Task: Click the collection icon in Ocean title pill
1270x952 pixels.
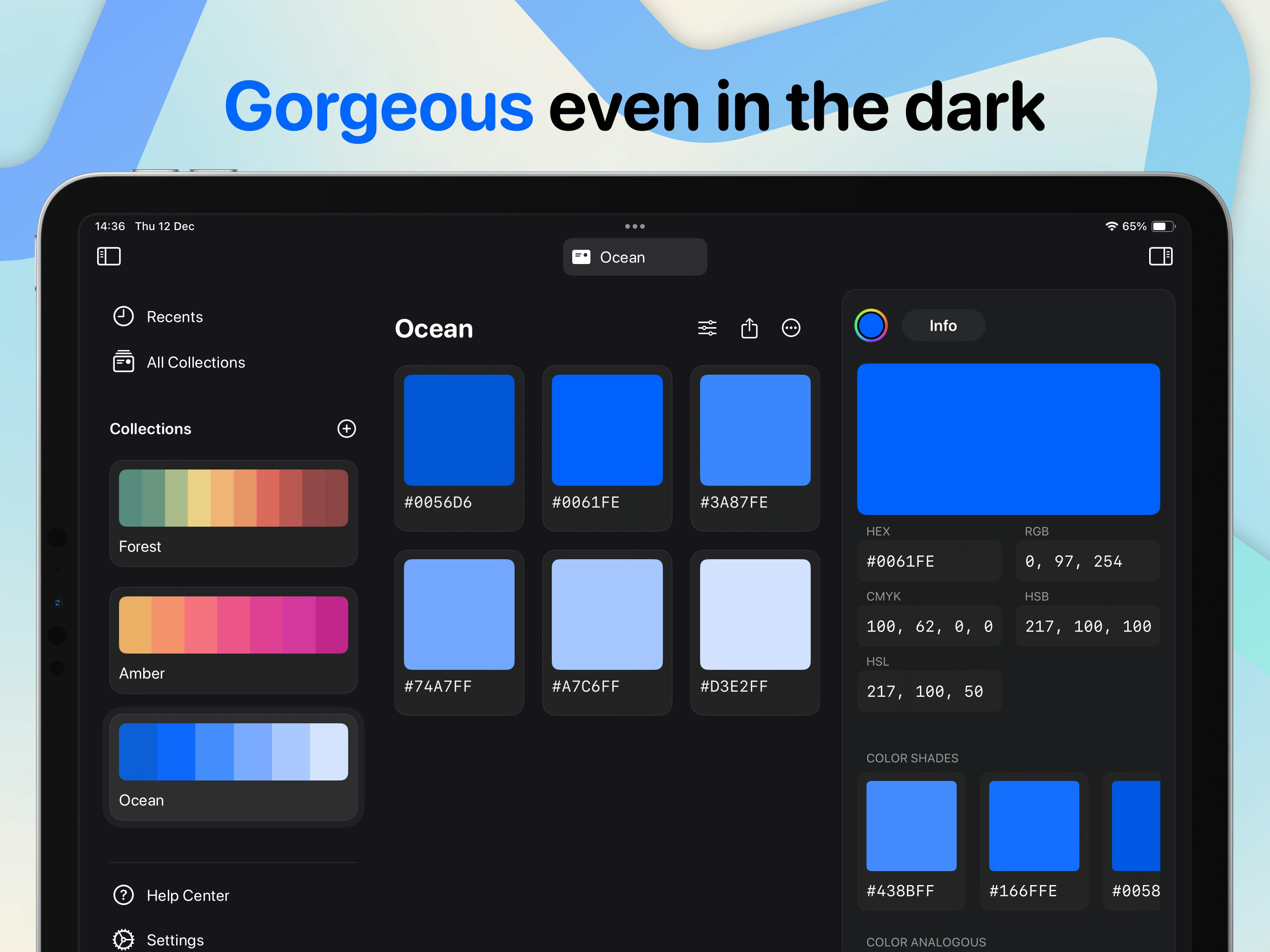Action: click(x=581, y=257)
